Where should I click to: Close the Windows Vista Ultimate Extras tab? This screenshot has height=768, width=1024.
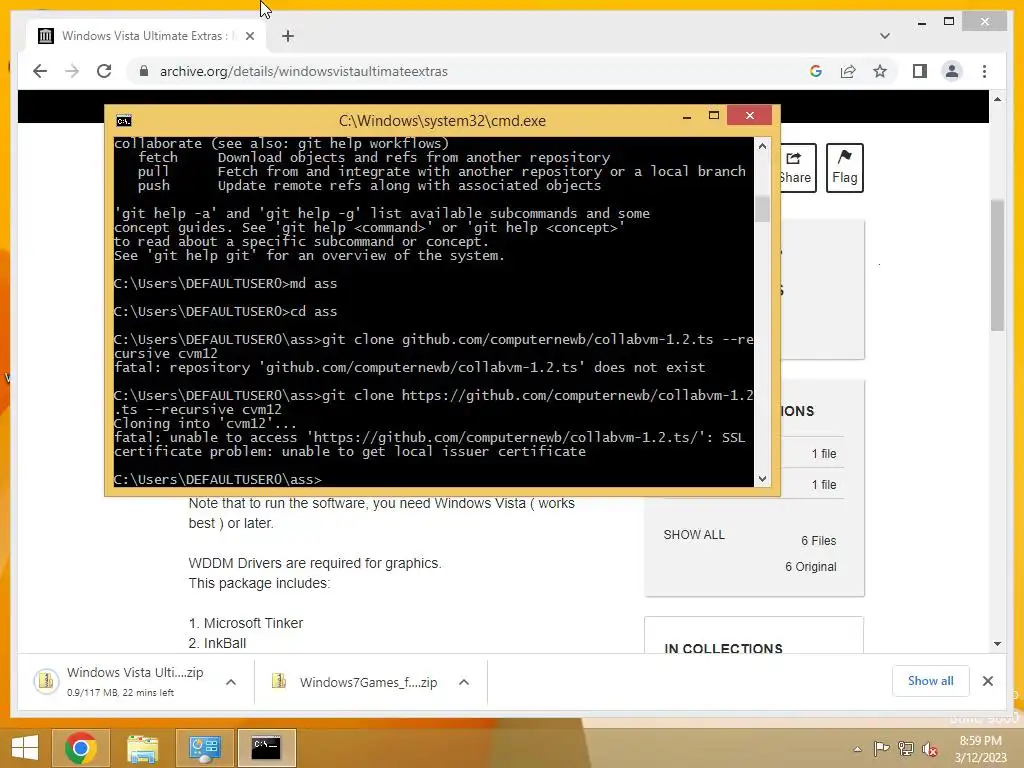249,36
